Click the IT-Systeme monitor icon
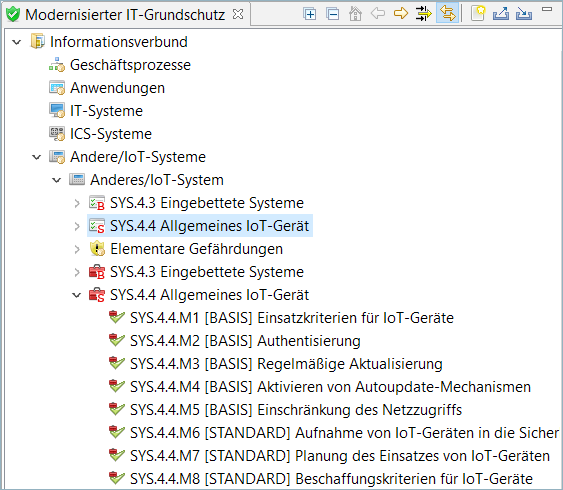563x490 pixels. [x=57, y=111]
